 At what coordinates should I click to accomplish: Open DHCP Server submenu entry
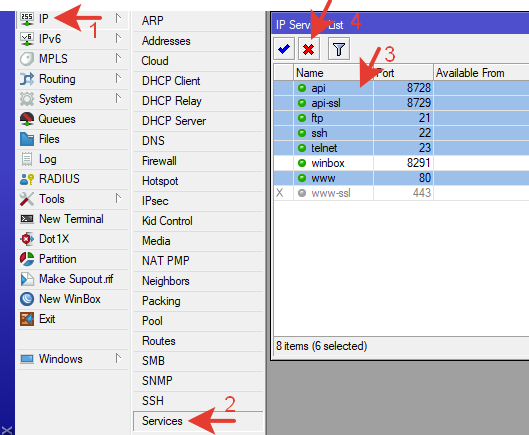click(x=198, y=121)
